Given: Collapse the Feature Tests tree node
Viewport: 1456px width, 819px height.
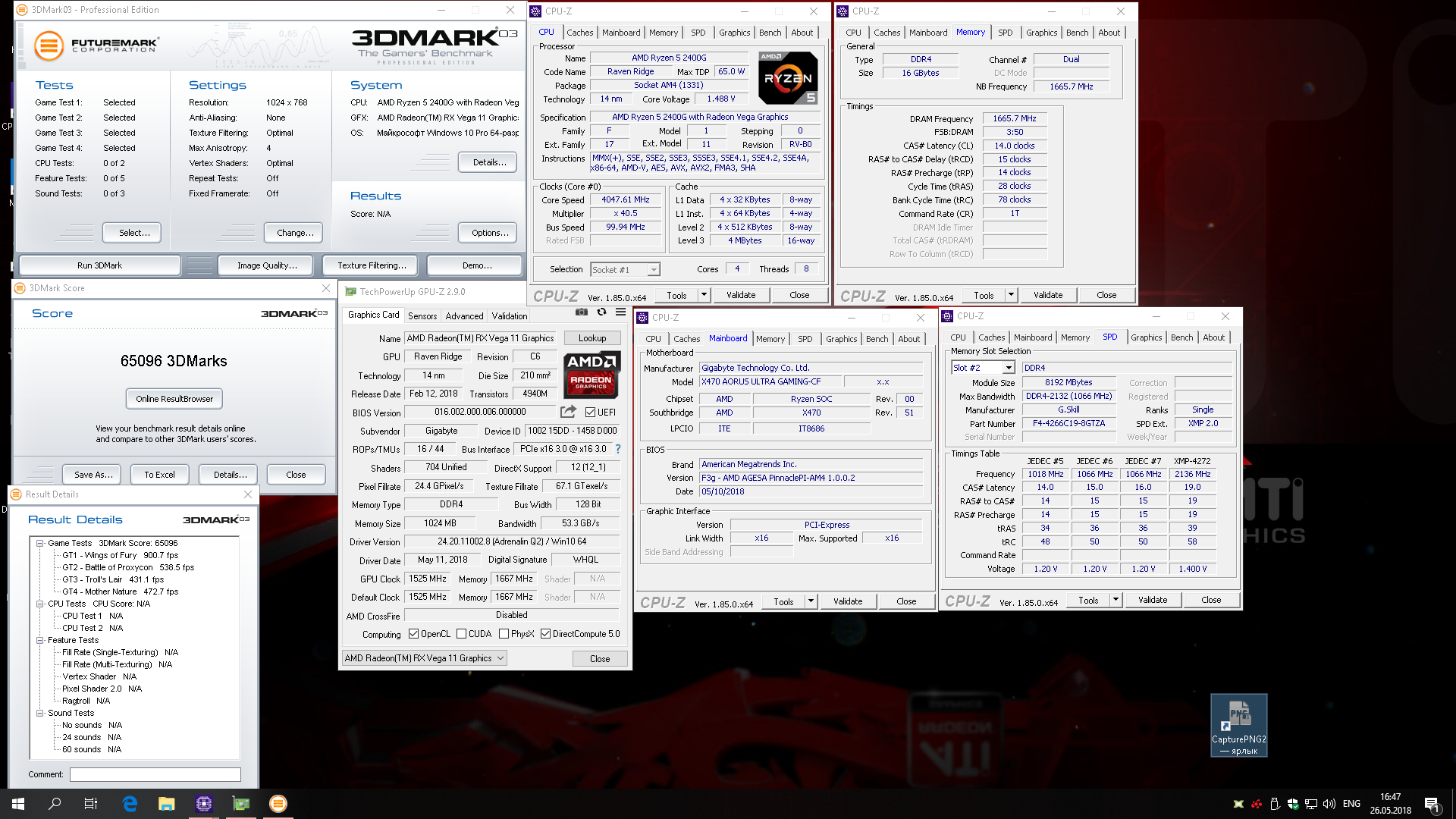Looking at the screenshot, I should pos(39,640).
